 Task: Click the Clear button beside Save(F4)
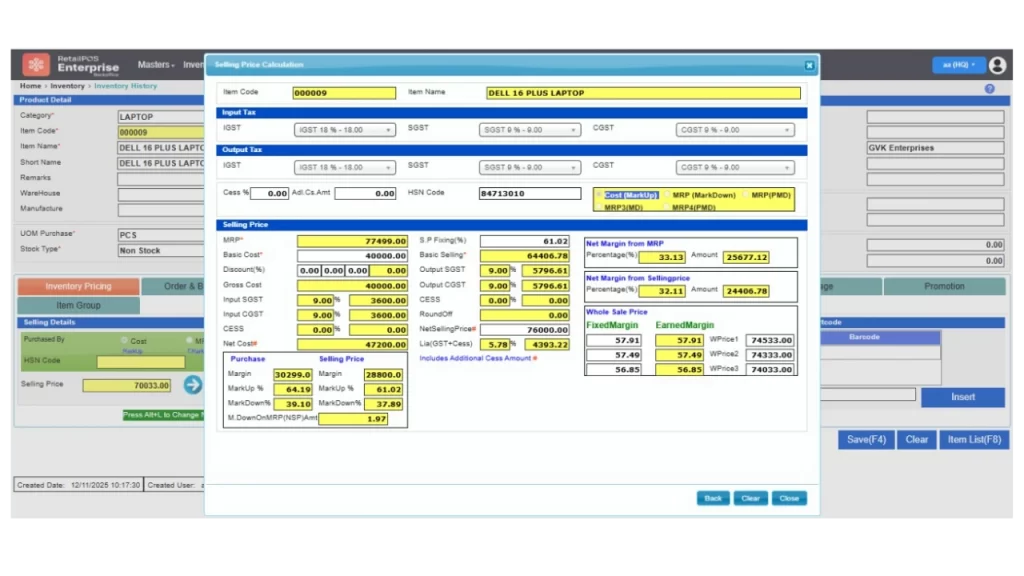916,440
